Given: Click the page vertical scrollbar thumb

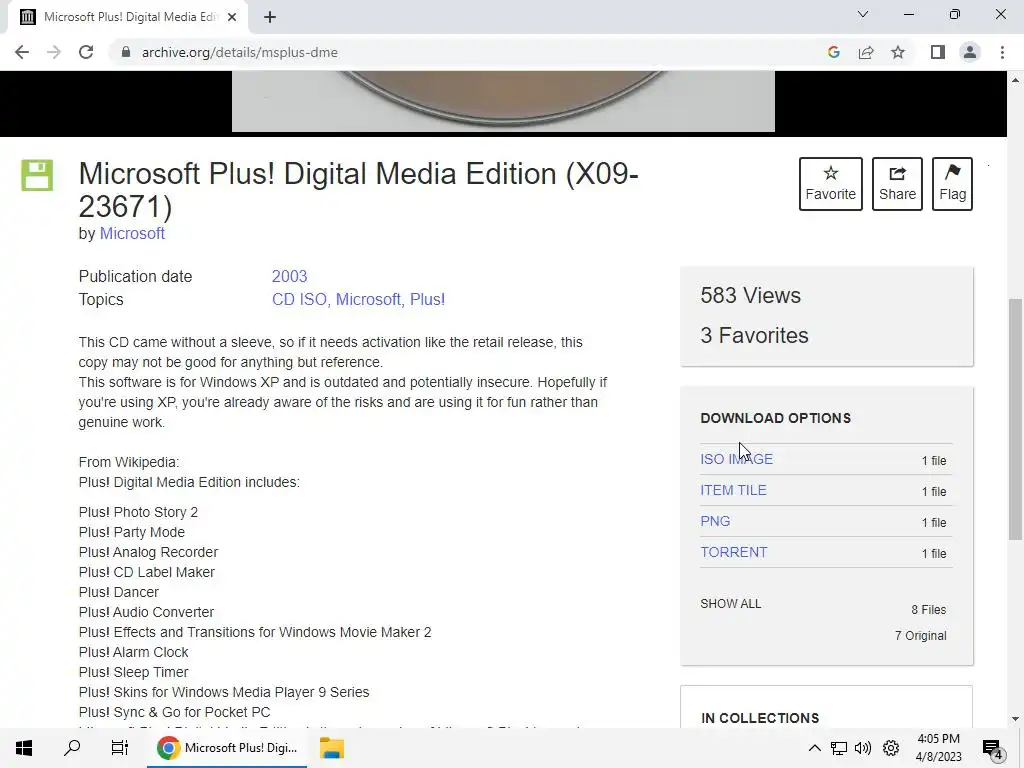Looking at the screenshot, I should point(1015,419).
